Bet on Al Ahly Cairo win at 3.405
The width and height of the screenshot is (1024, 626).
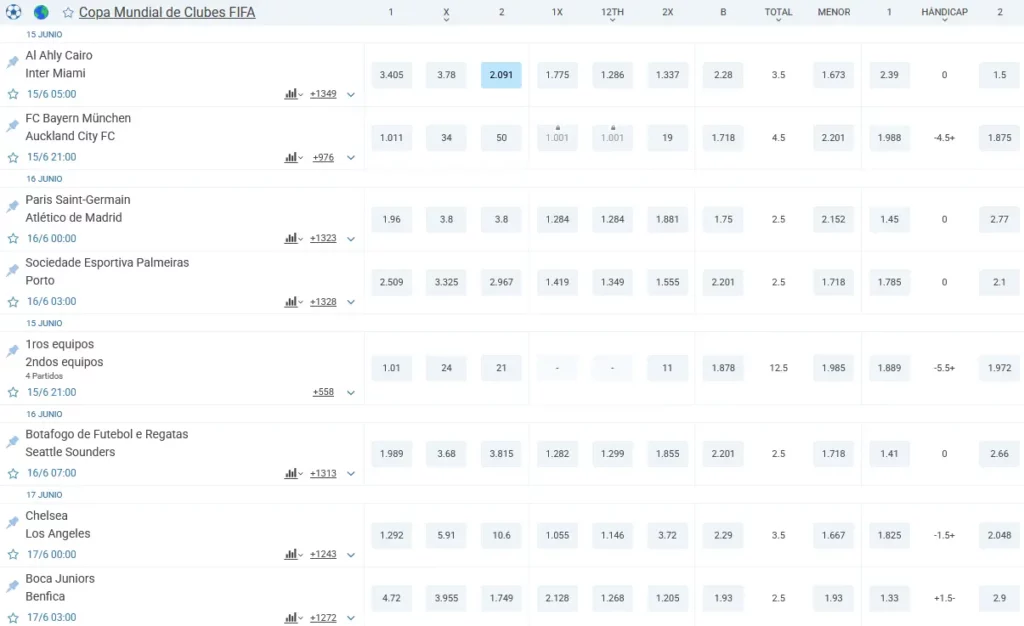pyautogui.click(x=391, y=75)
